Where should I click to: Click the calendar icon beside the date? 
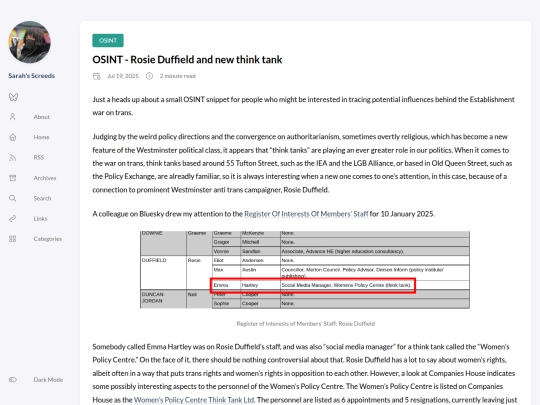97,76
